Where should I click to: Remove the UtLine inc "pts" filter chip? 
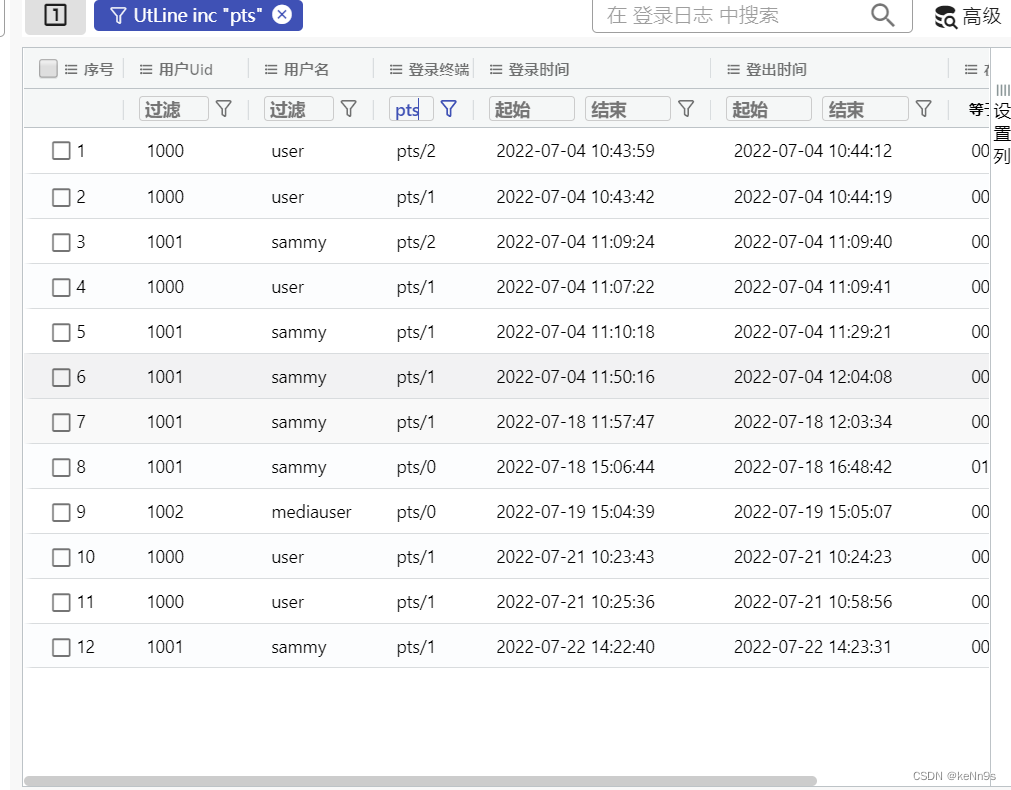point(282,14)
